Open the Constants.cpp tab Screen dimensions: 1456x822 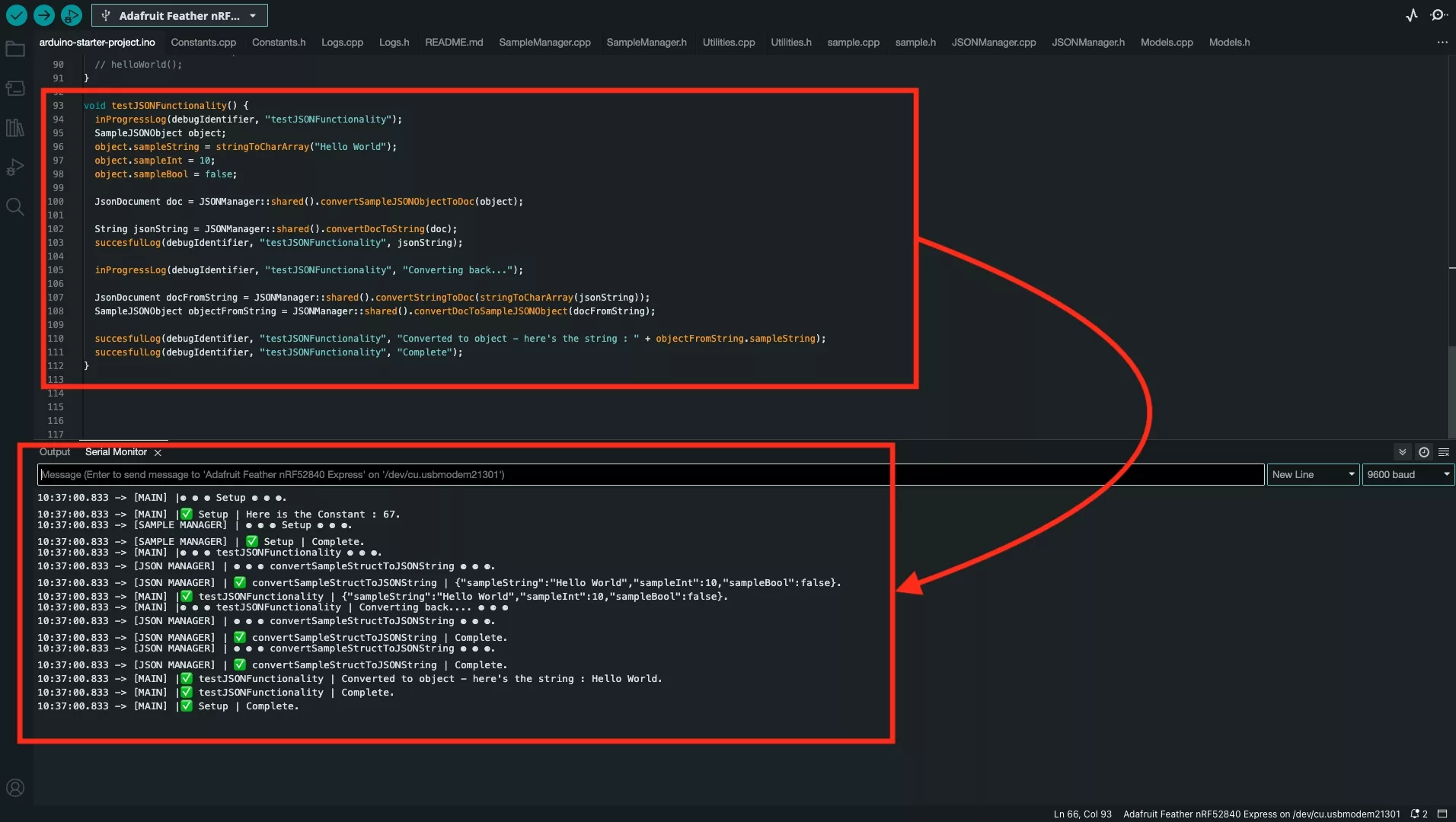tap(203, 43)
